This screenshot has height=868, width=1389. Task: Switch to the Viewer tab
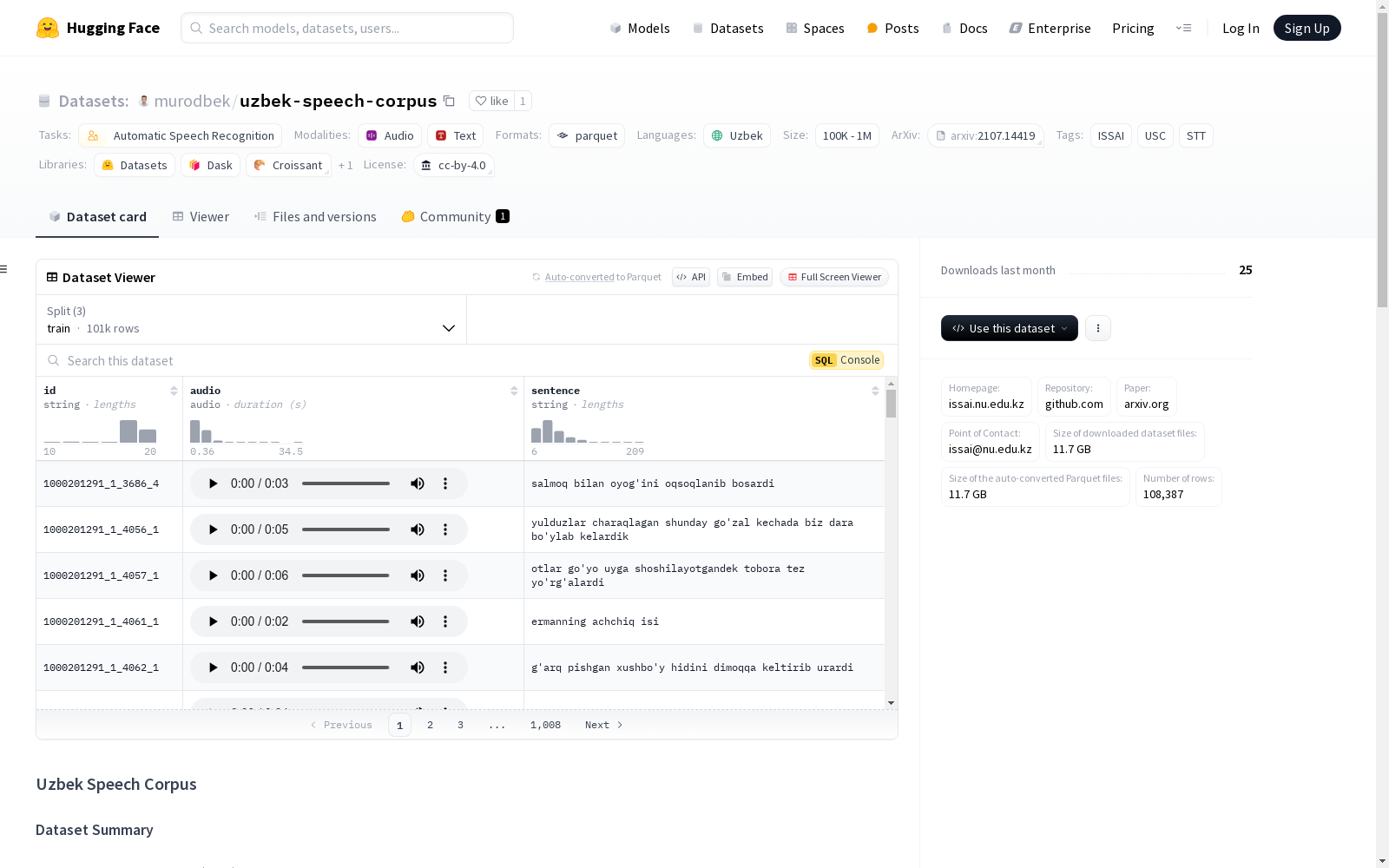pyautogui.click(x=201, y=217)
